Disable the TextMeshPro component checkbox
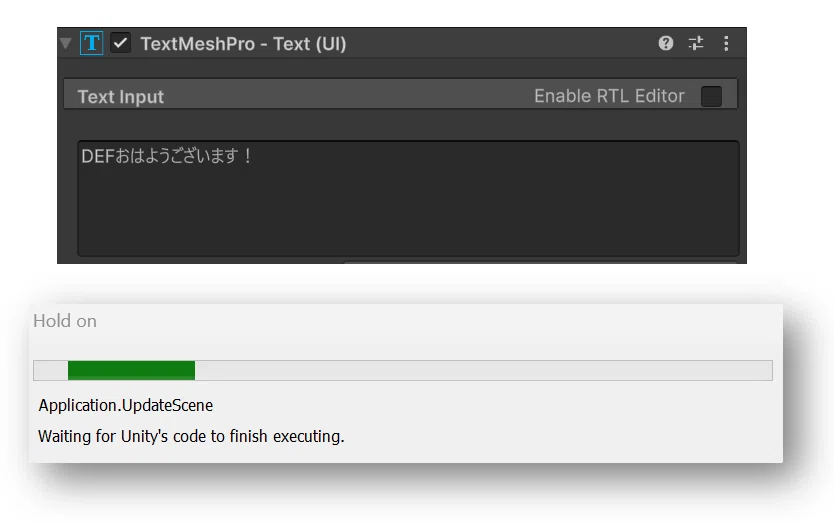This screenshot has height=528, width=834. 120,43
